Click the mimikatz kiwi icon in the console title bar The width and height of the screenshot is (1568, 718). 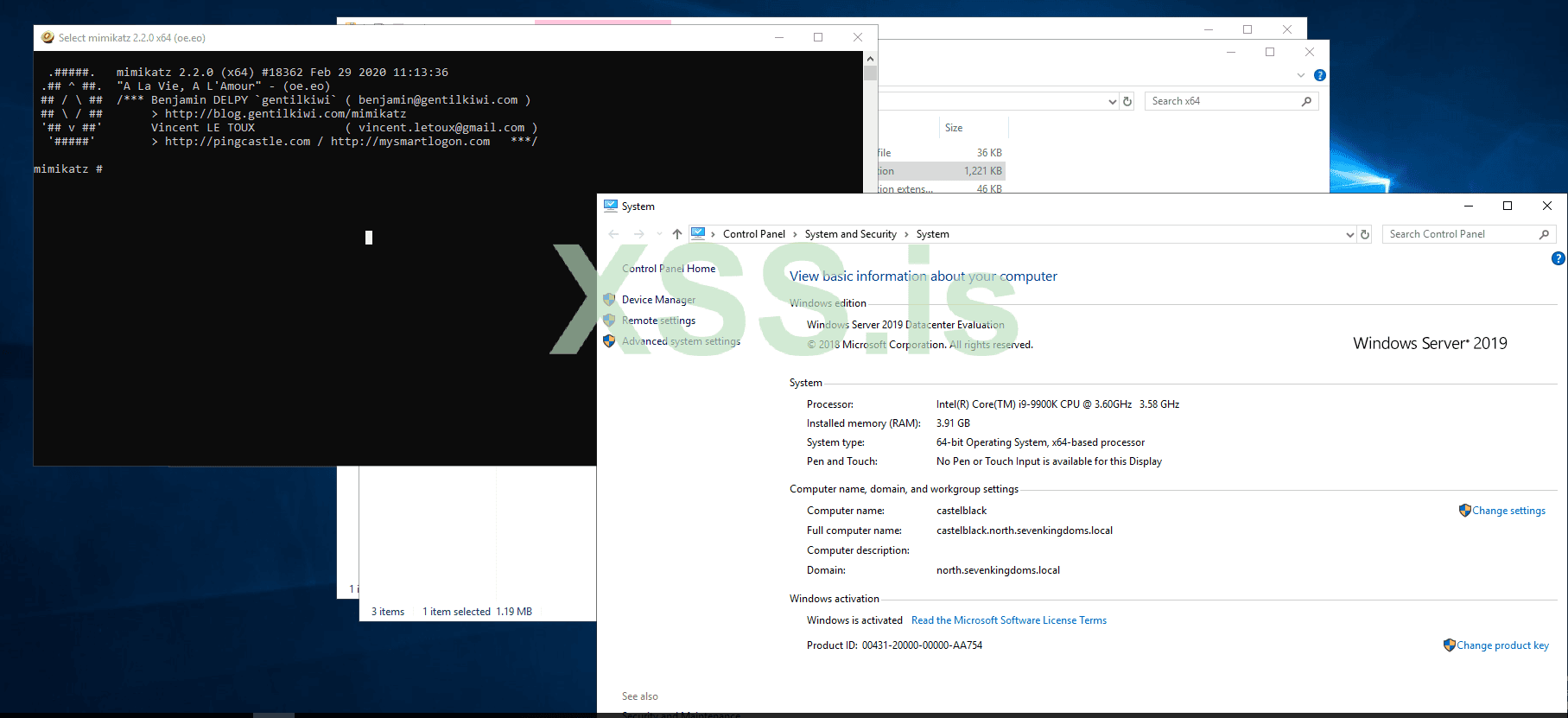[x=48, y=37]
